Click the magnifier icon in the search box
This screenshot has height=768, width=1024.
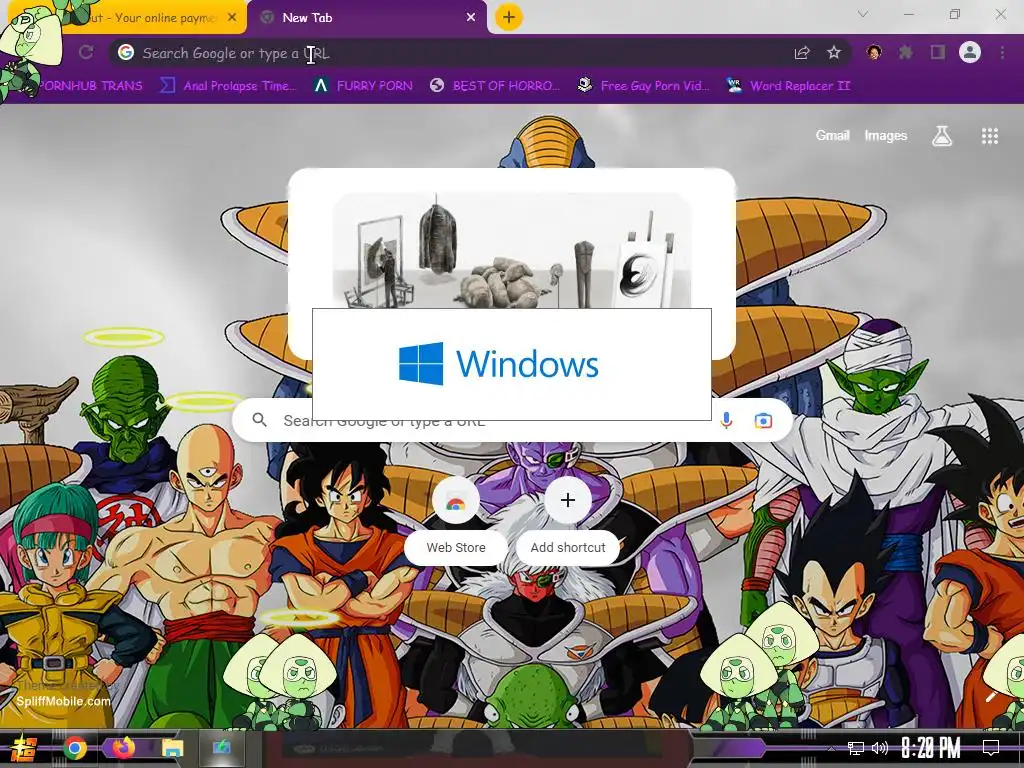tap(260, 420)
